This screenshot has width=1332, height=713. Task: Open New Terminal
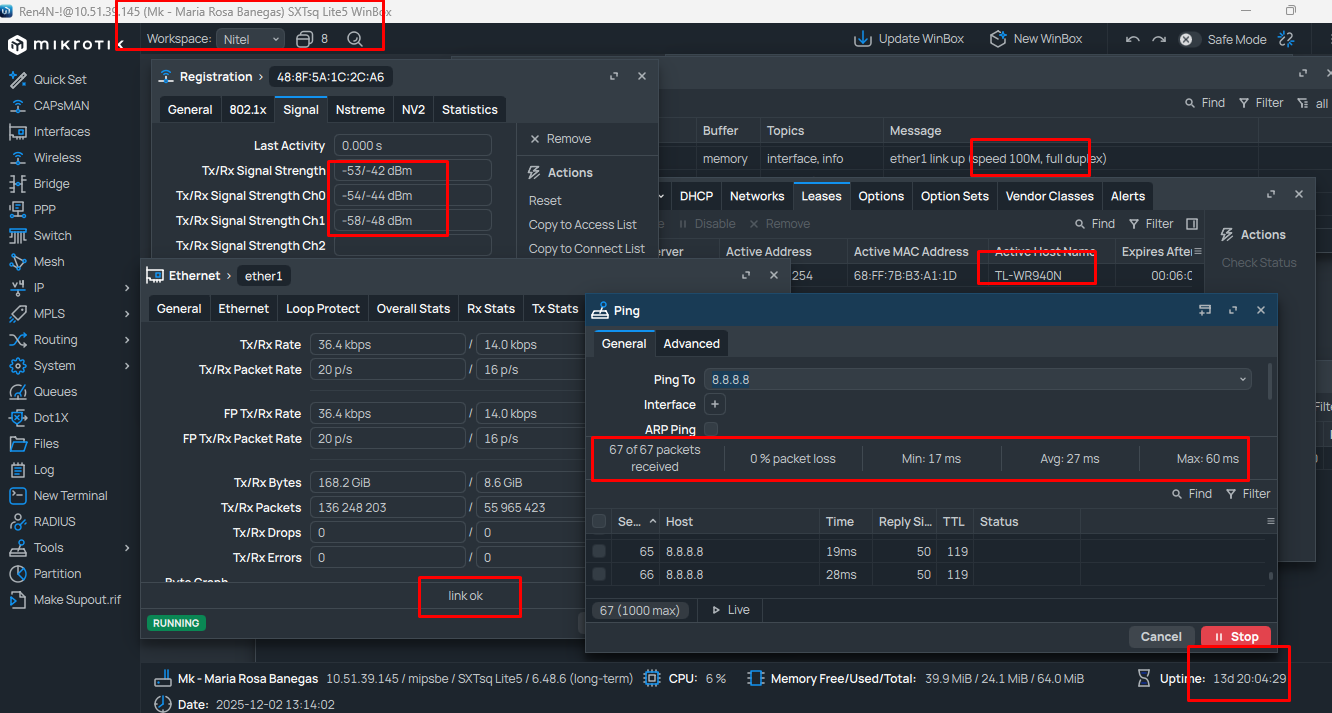[70, 495]
